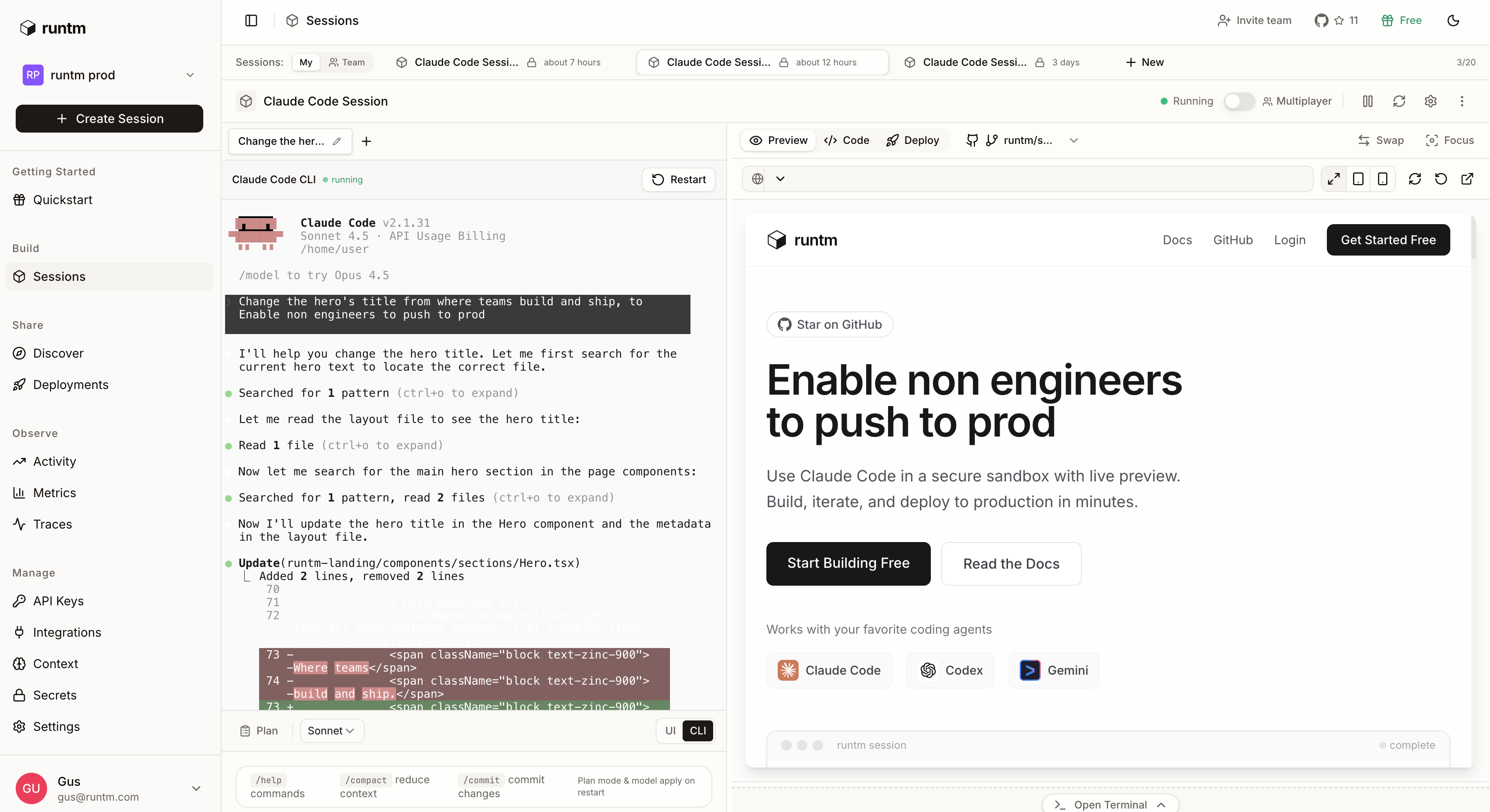Edit the session title with the pencil icon

337,140
